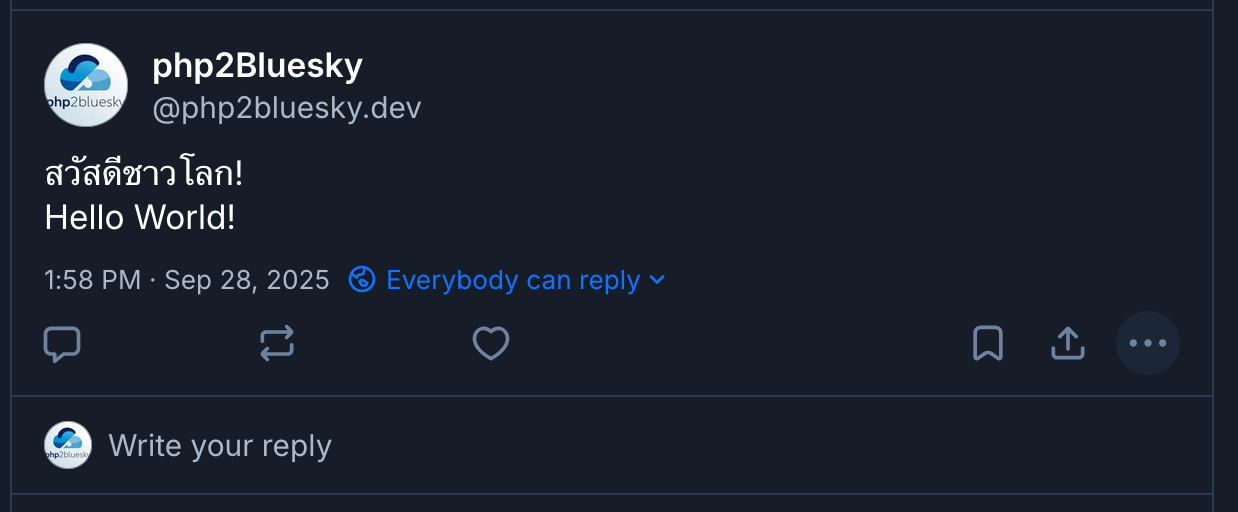Open the php2Bluesky display name link

click(x=257, y=66)
